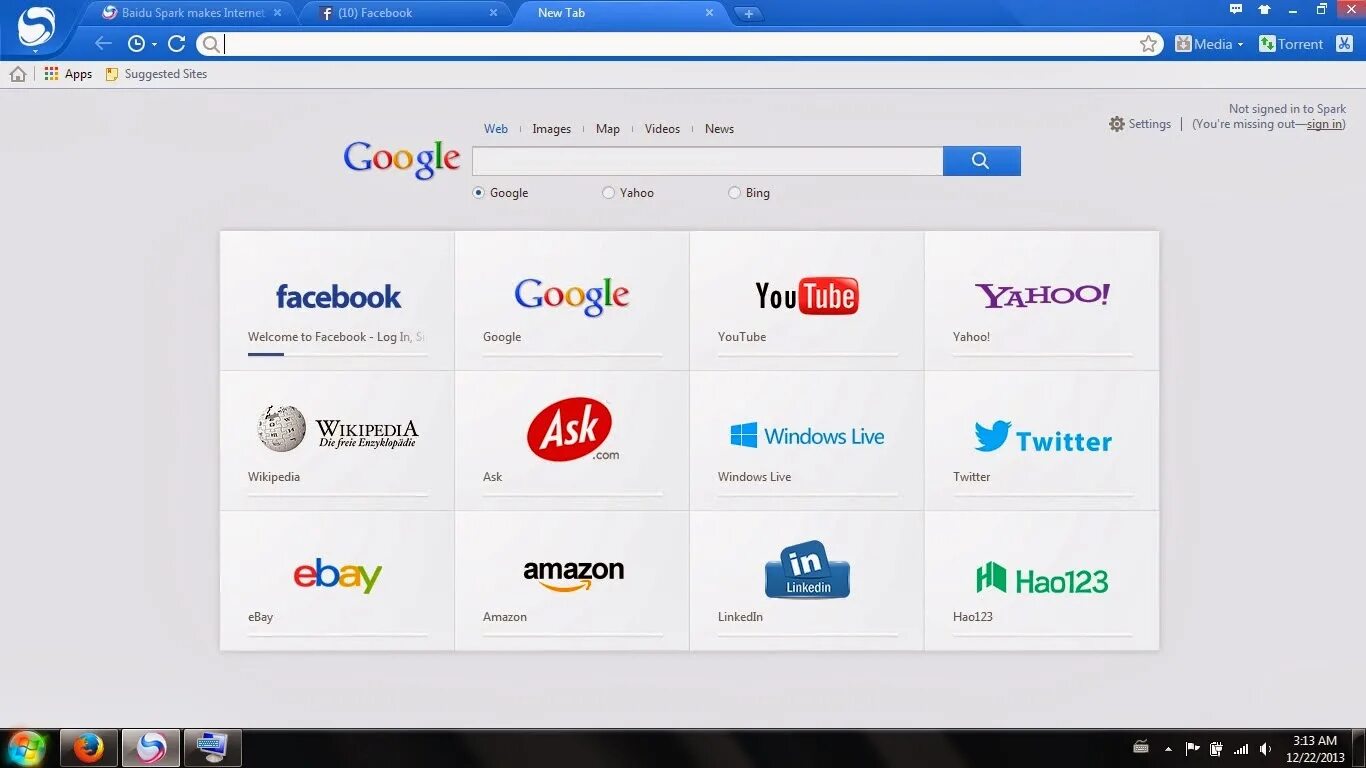Select the Yahoo search engine radio
The height and width of the screenshot is (768, 1366).
pos(608,193)
